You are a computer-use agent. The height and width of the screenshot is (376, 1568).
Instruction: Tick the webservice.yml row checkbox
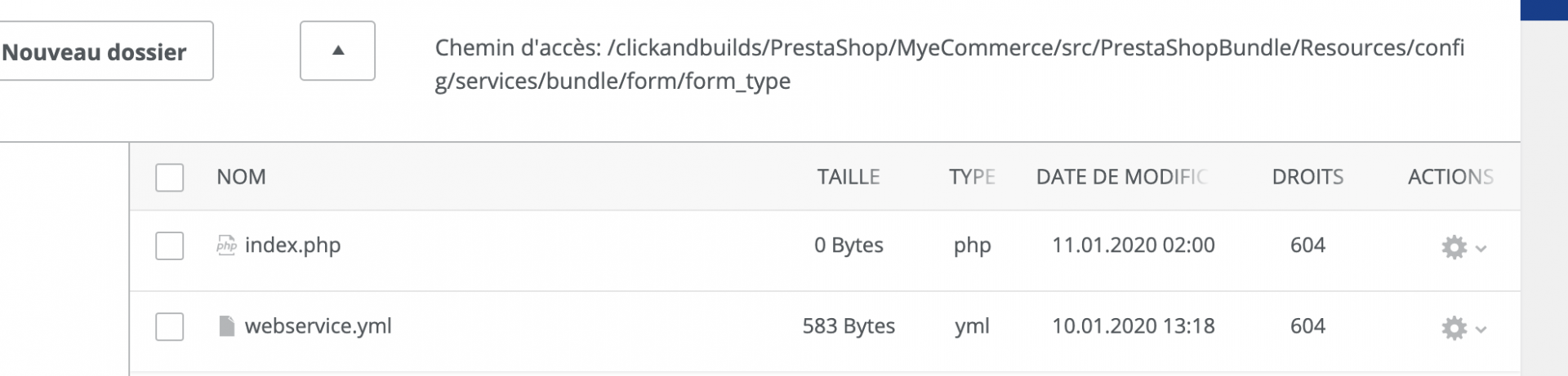coord(170,326)
